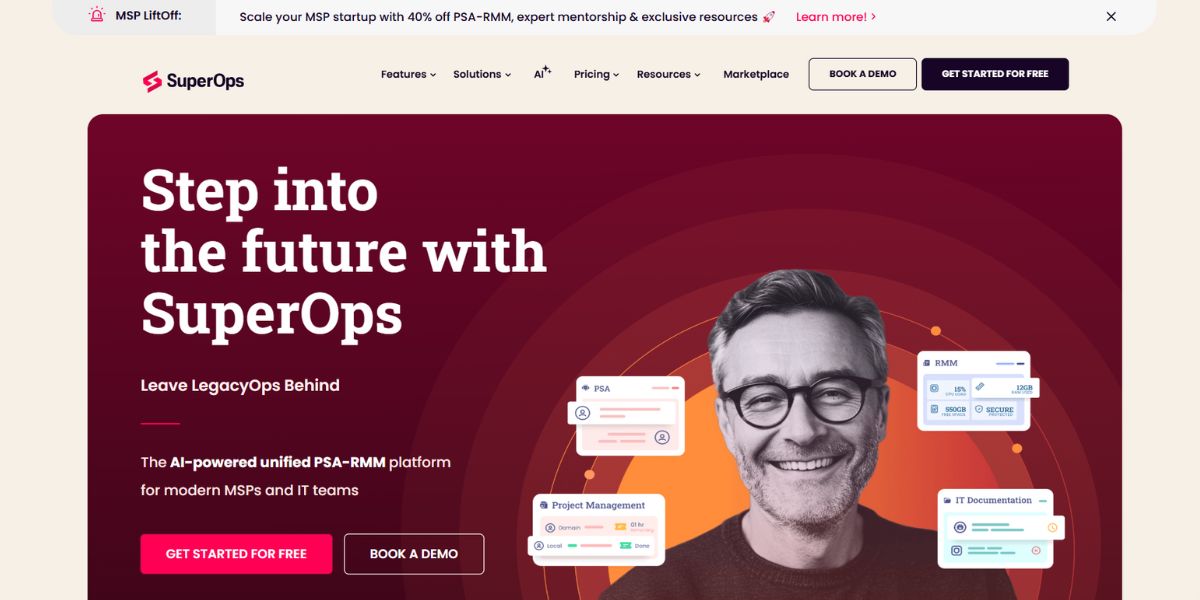Select the PSA card illustration

coord(627,415)
